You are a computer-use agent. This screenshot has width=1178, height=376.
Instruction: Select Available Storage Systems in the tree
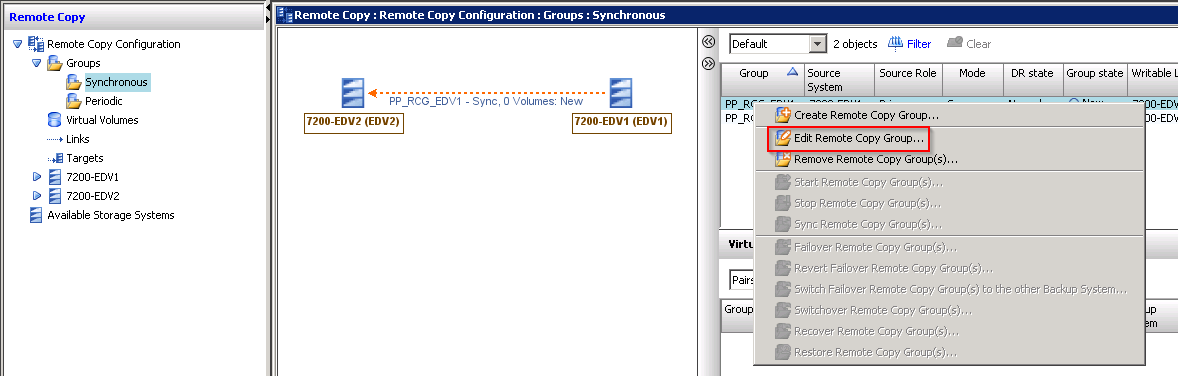[x=101, y=215]
